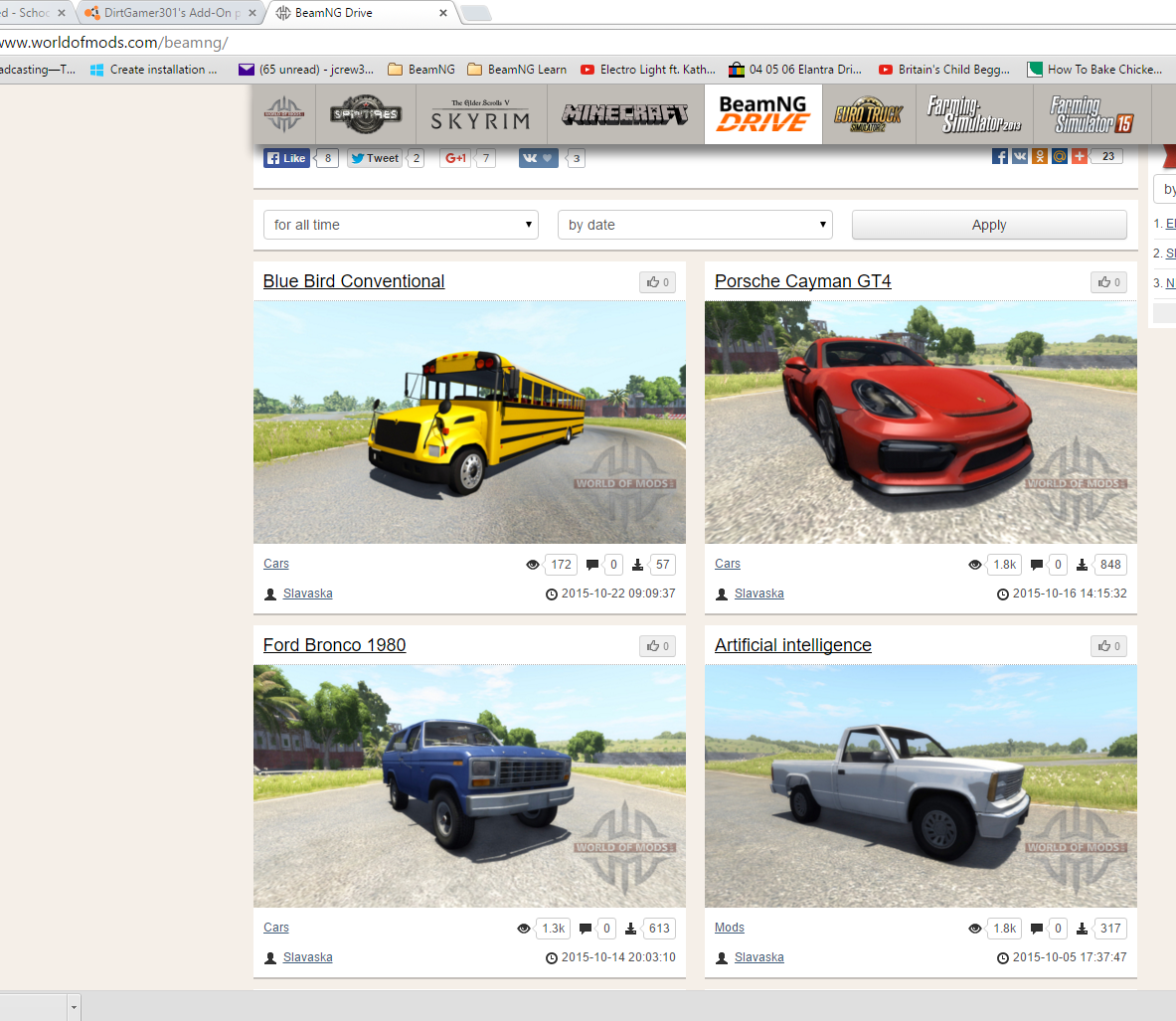Screen dimensions: 1176x1021
Task: Open Slavaska author link under Ford Bronco
Action: point(307,957)
